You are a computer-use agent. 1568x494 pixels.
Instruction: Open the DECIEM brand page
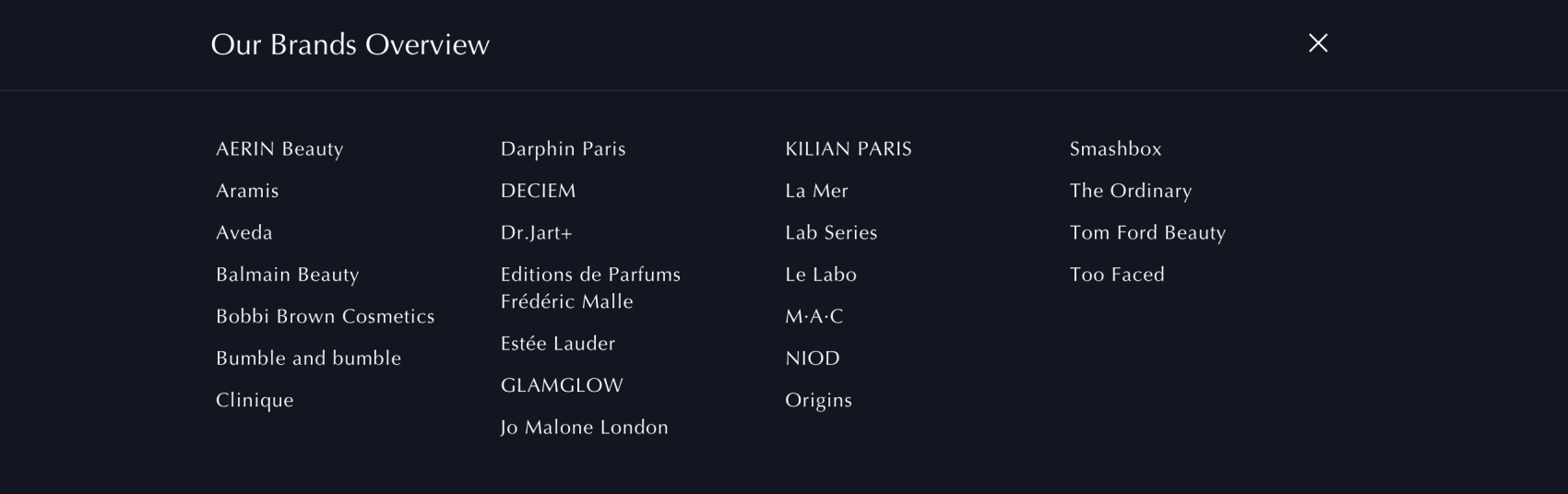point(538,191)
